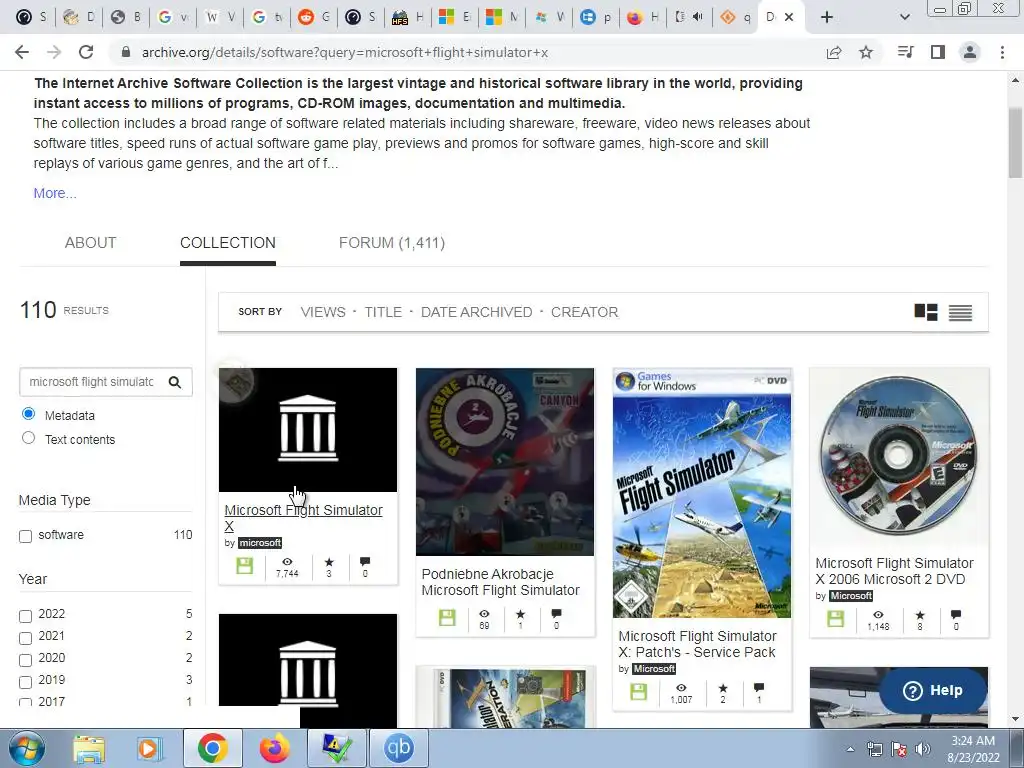
Task: Select the Text contents search option
Action: pyautogui.click(x=28, y=438)
